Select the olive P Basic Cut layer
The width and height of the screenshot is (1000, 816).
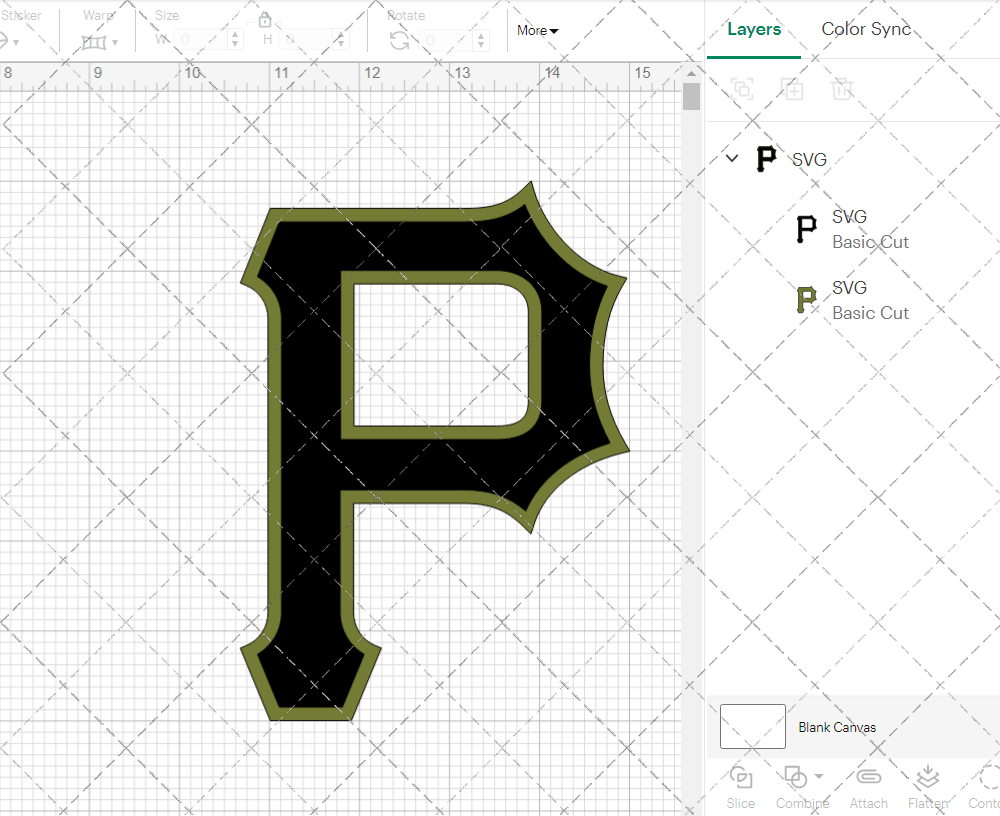pos(852,300)
